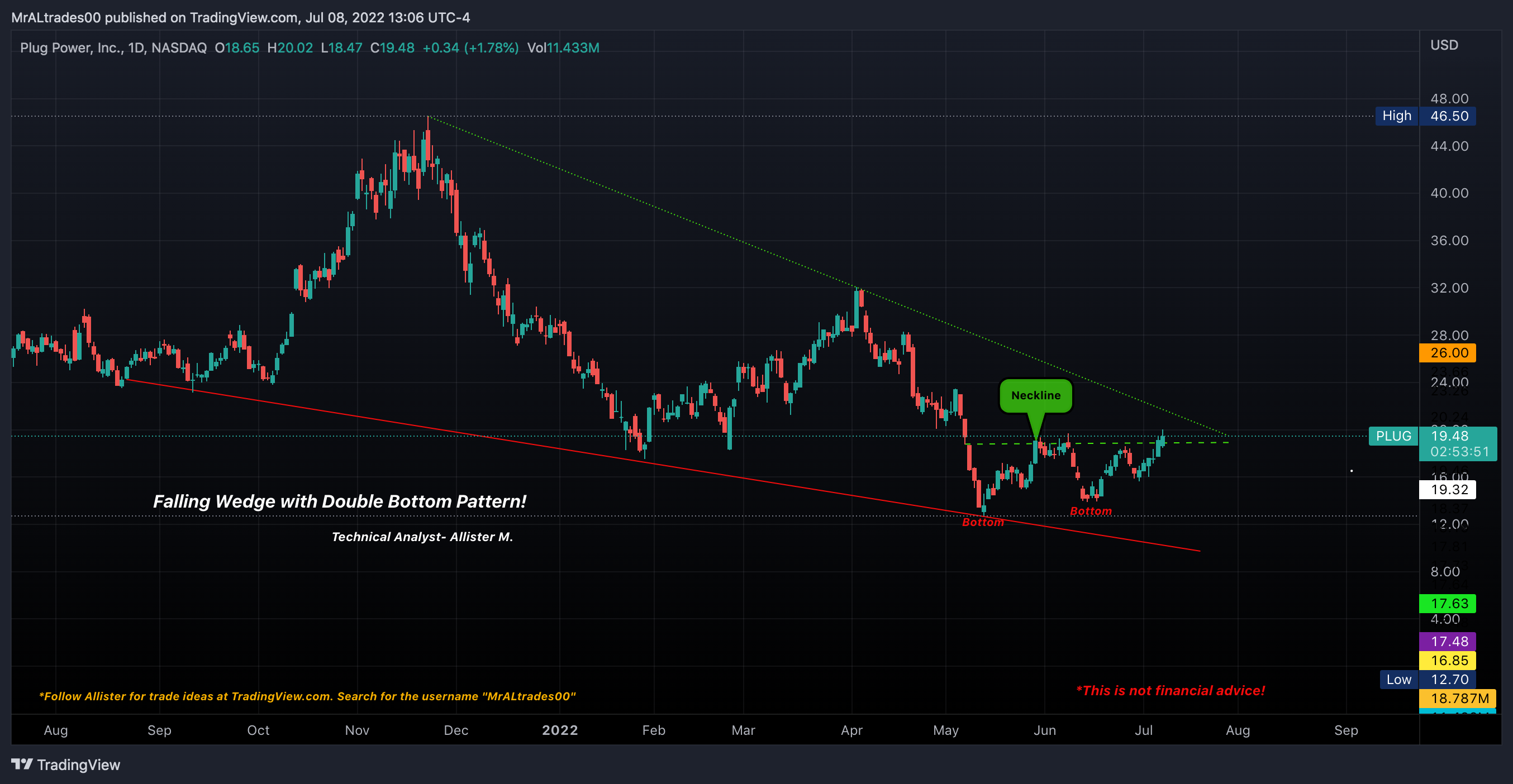Image resolution: width=1513 pixels, height=784 pixels.
Task: Click the 02:53:51 countdown timer label
Action: [x=1459, y=452]
